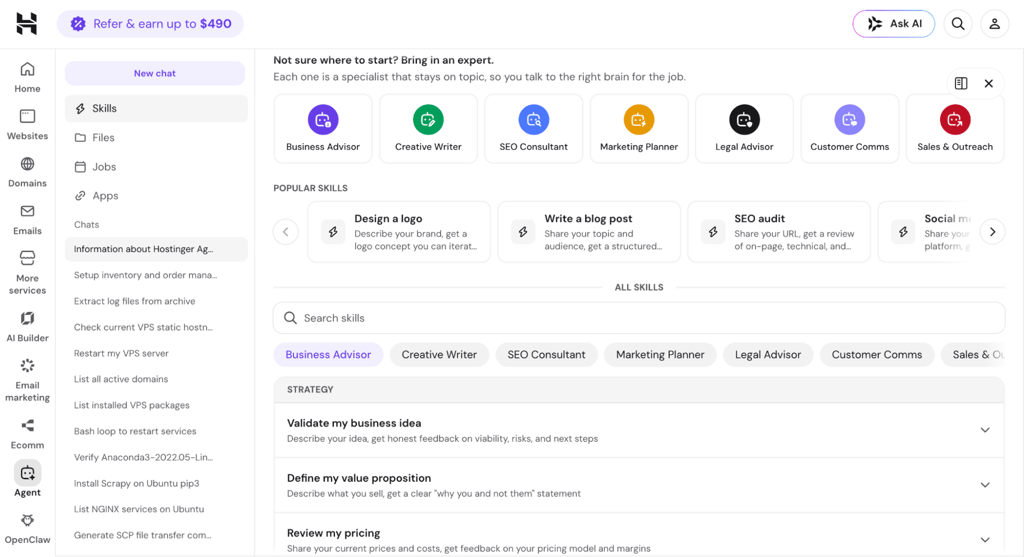Viewport: 1024px width, 557px height.
Task: Show next popular skills with right arrow
Action: (993, 232)
